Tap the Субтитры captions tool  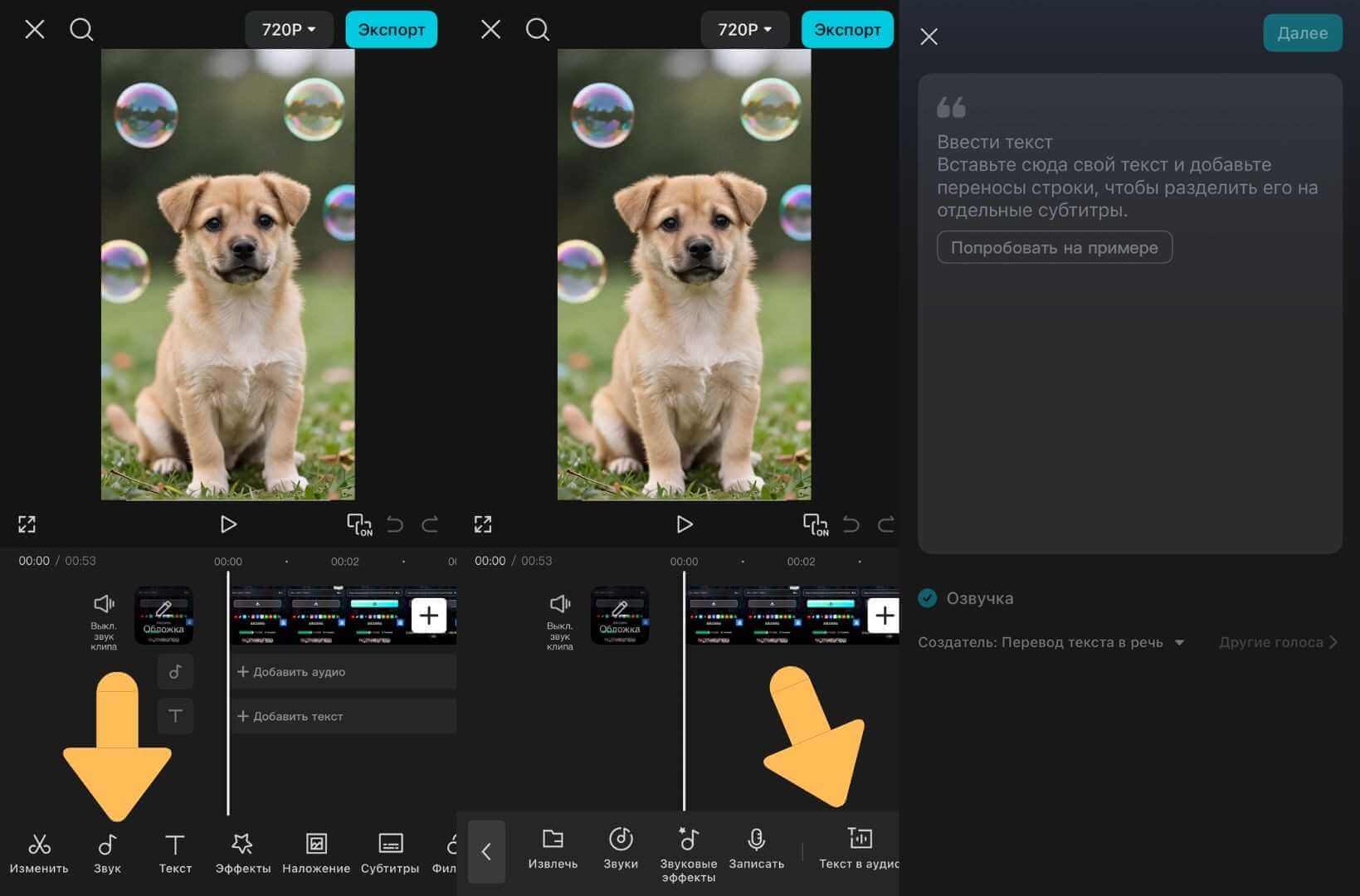(390, 853)
